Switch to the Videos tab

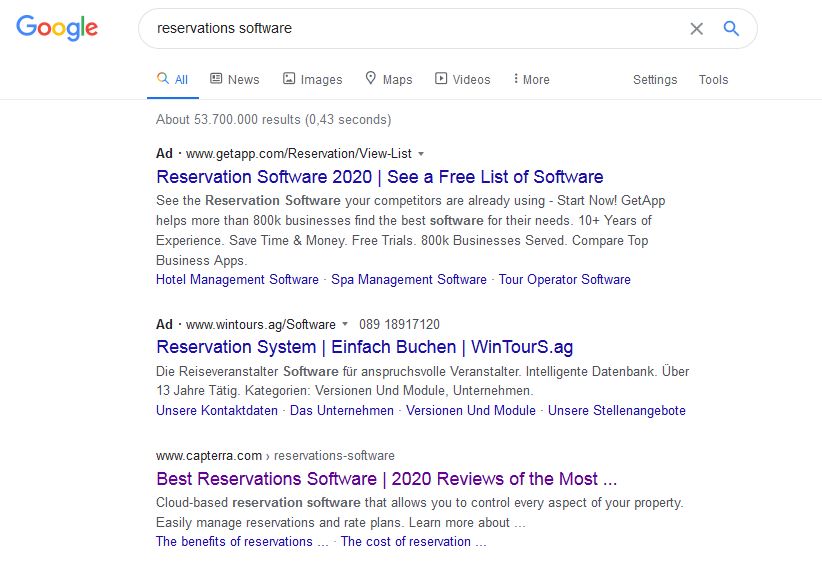tap(462, 80)
